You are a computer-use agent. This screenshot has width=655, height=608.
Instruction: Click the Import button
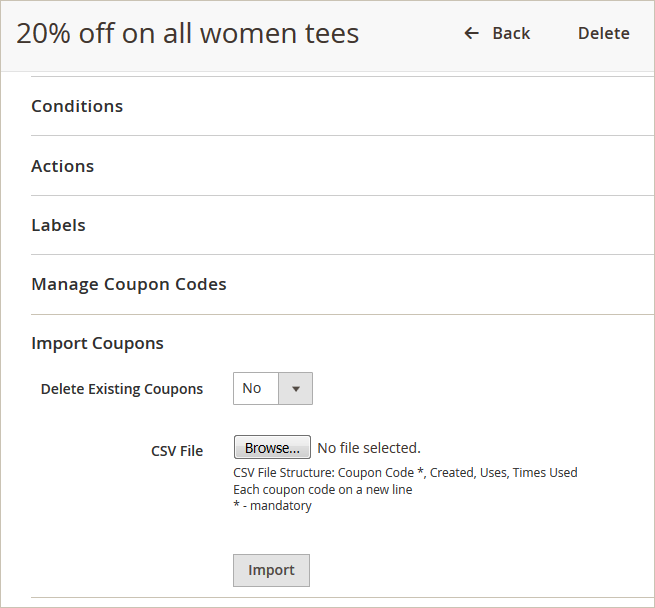tap(271, 570)
